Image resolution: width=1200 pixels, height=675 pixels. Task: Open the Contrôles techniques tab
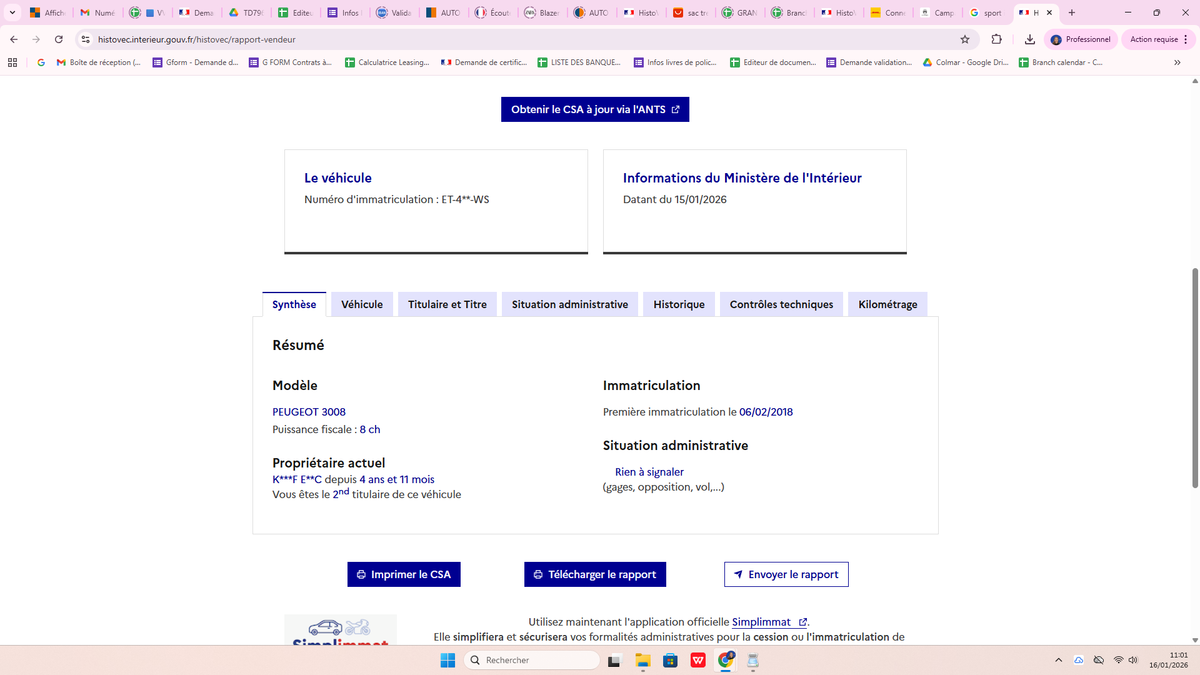pos(781,304)
